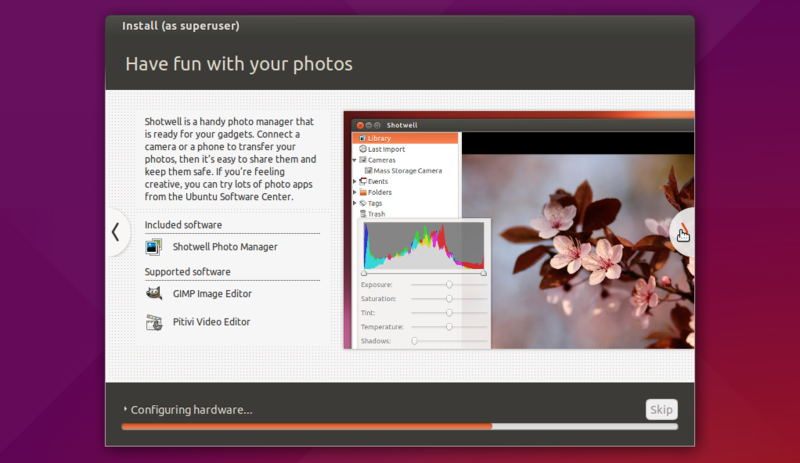Click the histogram's left range handle

point(364,273)
